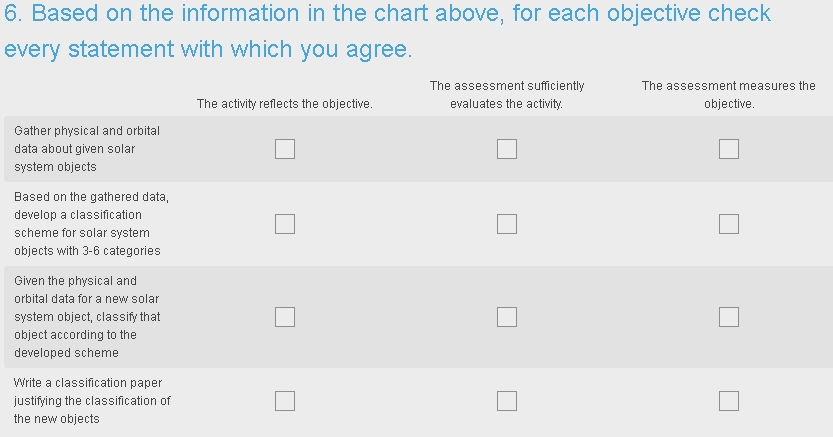Click the 'Gather physical and orbital data' row label
This screenshot has width=833, height=437.
(x=87, y=149)
